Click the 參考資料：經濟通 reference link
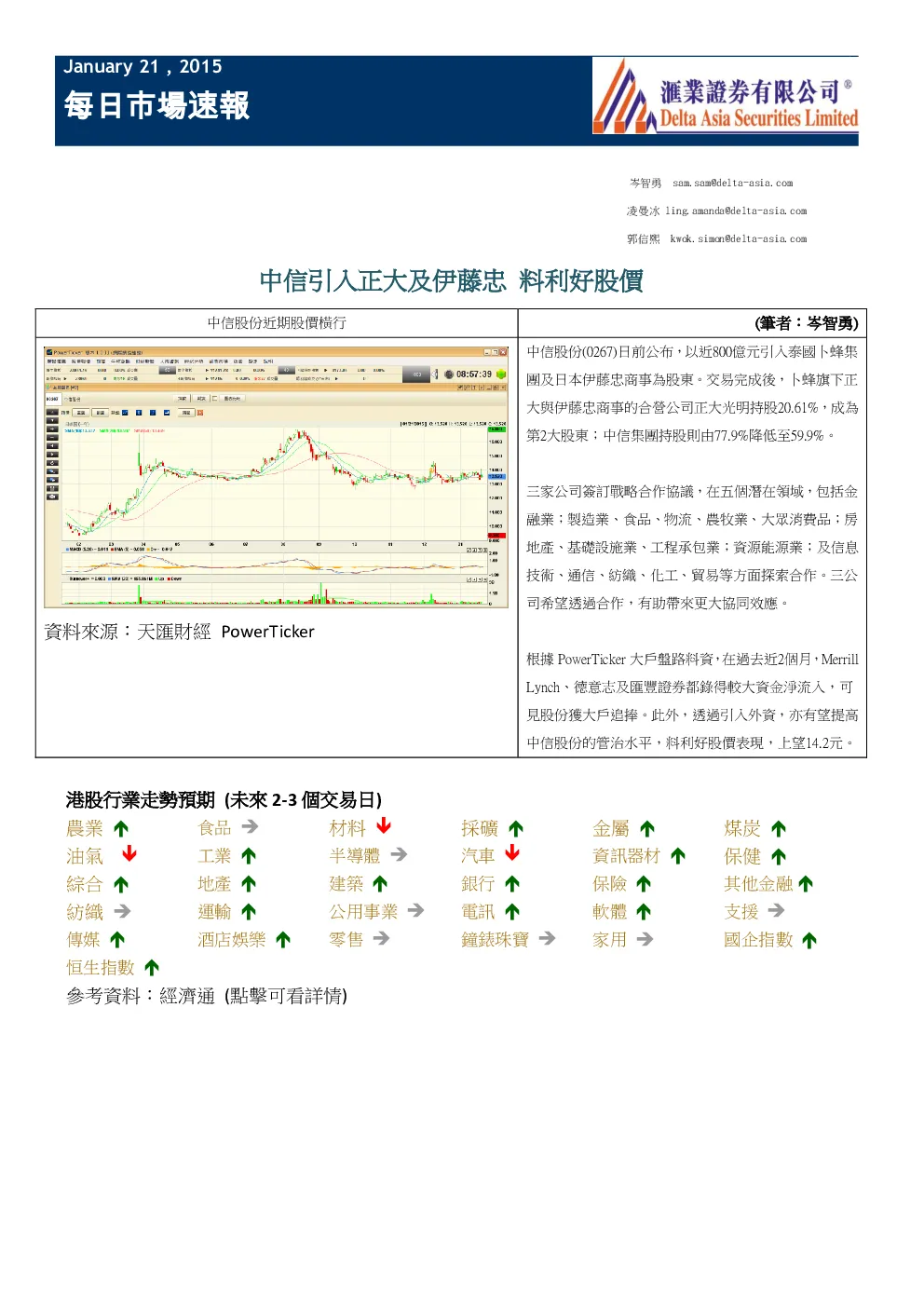The width and height of the screenshot is (924, 1307). coord(207,996)
